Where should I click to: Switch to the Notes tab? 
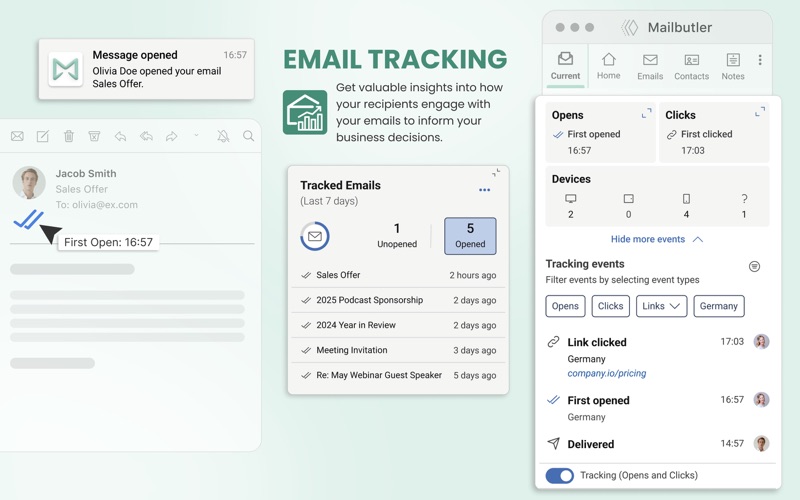point(733,66)
